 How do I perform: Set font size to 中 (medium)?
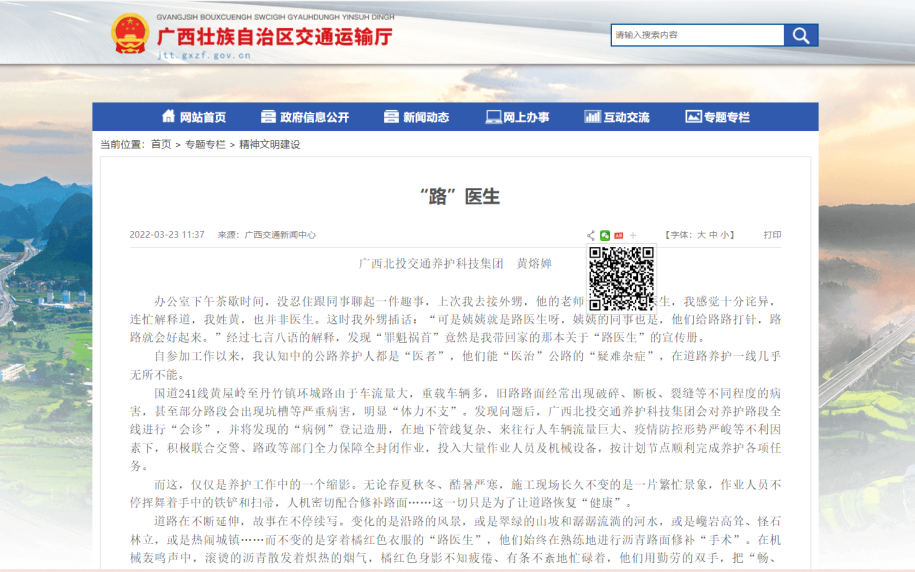coord(713,235)
